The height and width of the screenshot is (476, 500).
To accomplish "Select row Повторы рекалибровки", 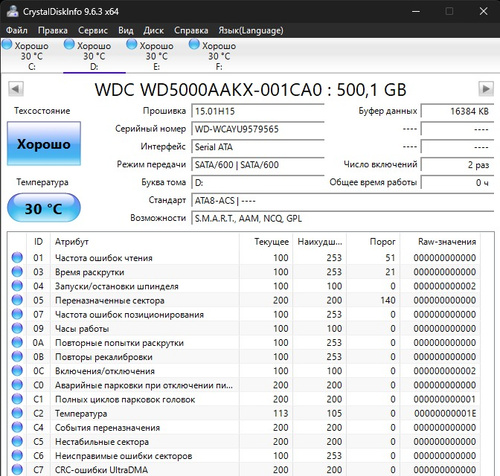I will pos(244,356).
